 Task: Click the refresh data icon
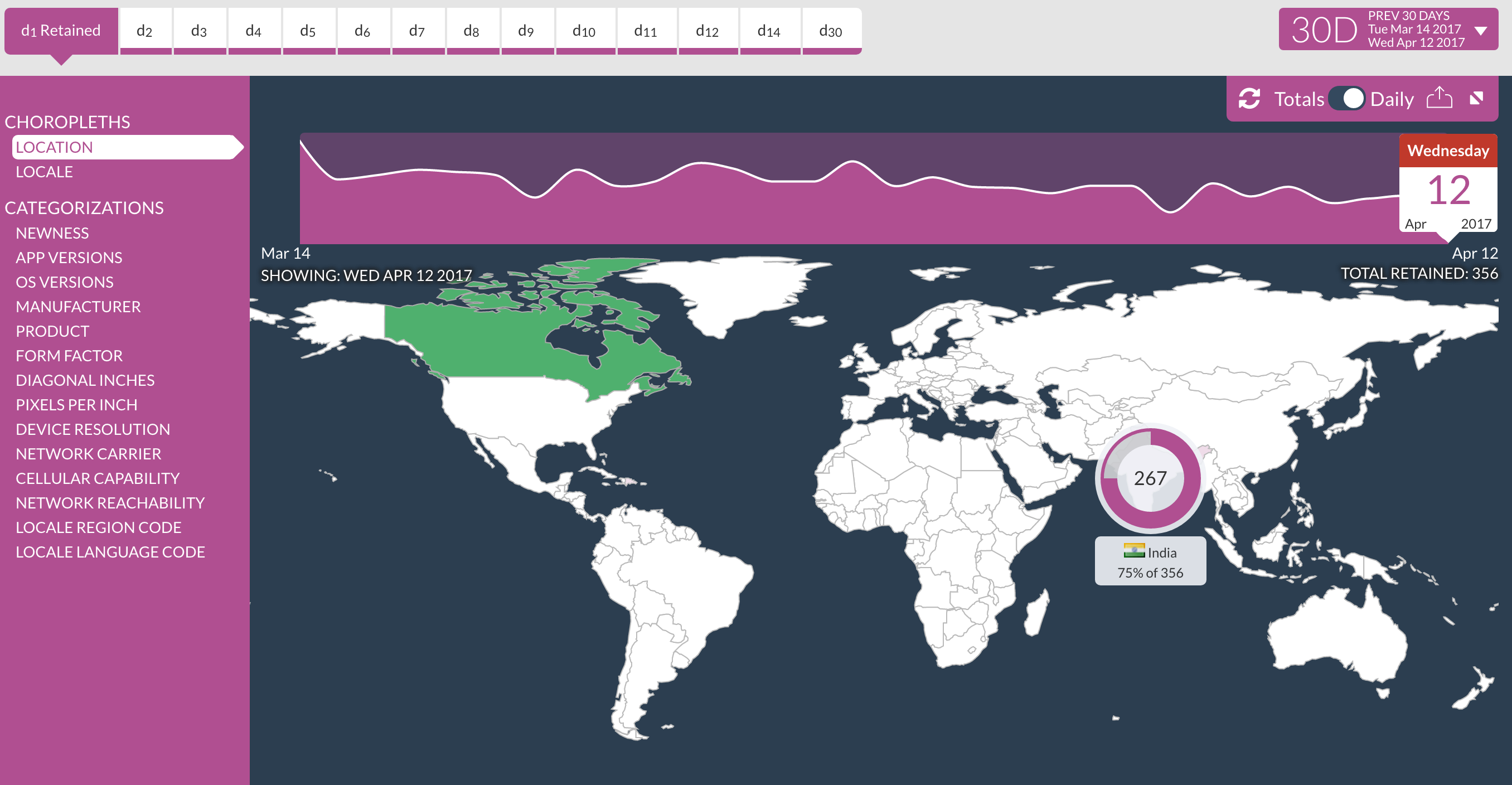point(1249,99)
